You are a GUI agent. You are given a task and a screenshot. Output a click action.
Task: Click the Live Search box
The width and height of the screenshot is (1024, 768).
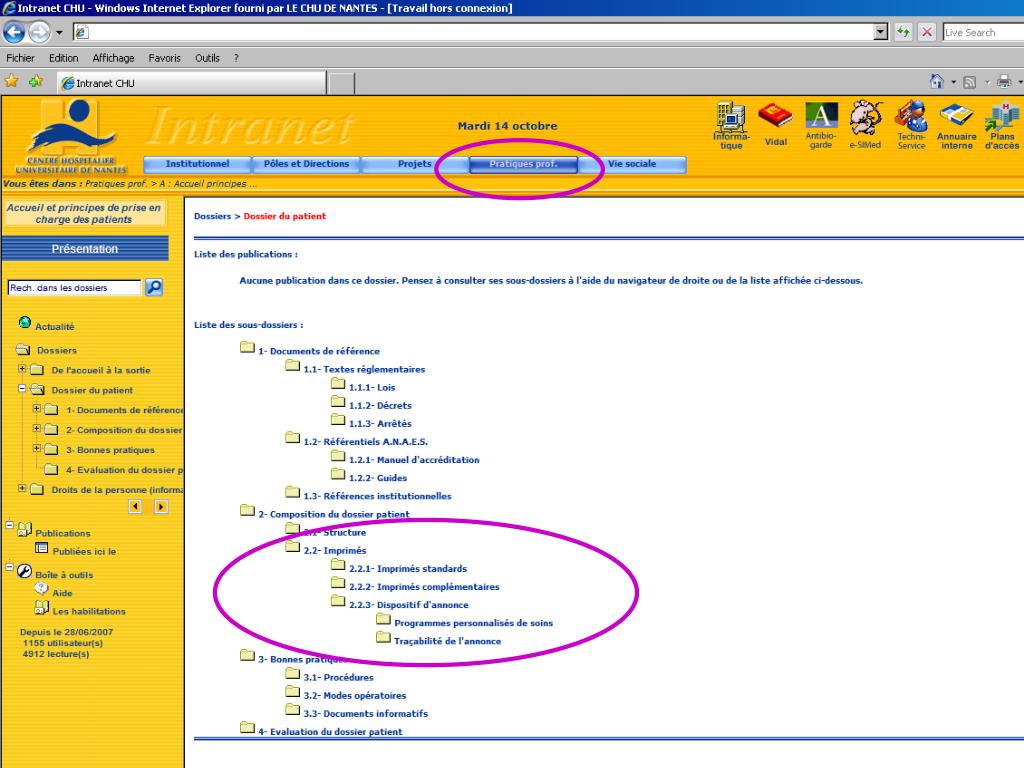point(982,32)
